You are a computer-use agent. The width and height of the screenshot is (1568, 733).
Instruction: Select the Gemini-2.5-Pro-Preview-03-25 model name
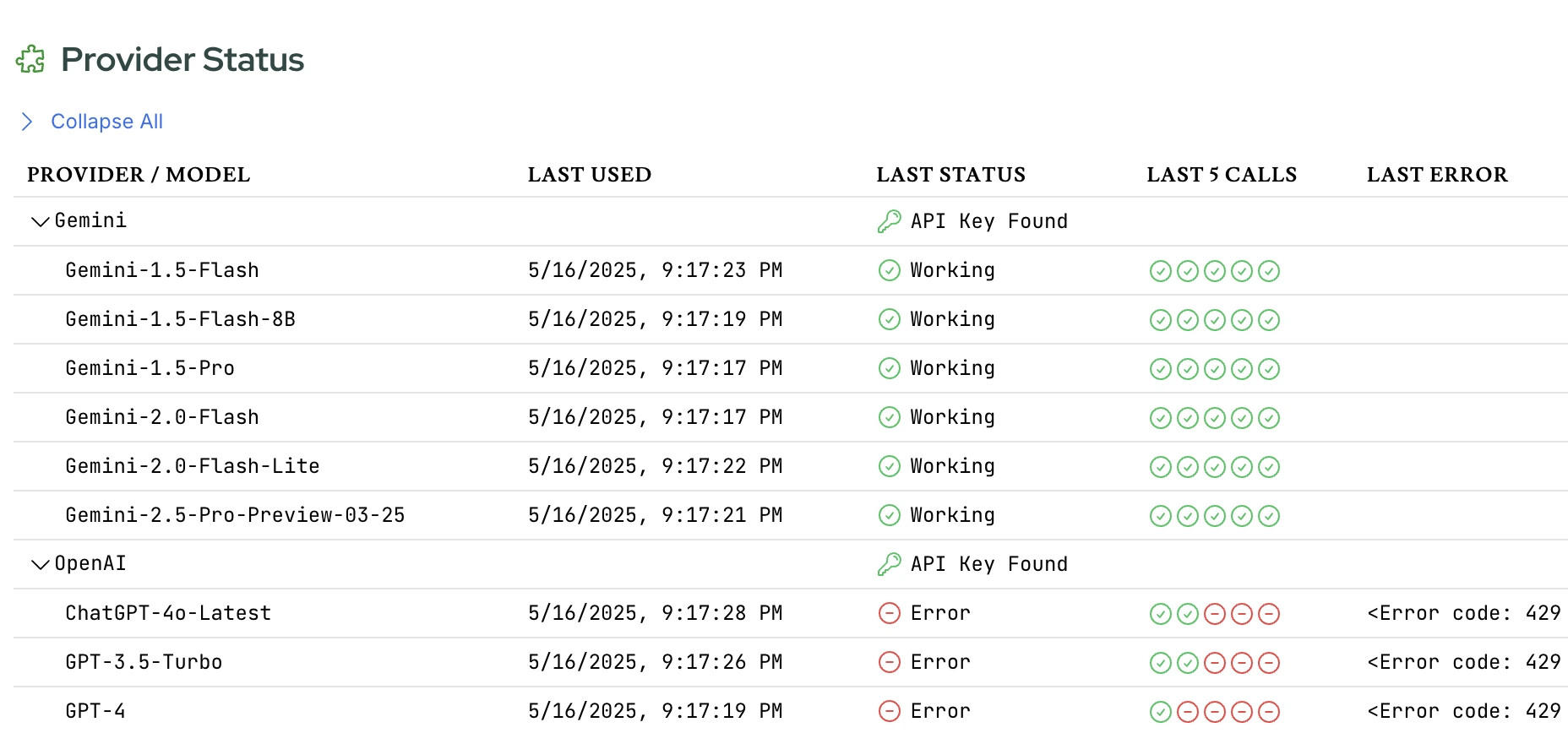(x=236, y=515)
